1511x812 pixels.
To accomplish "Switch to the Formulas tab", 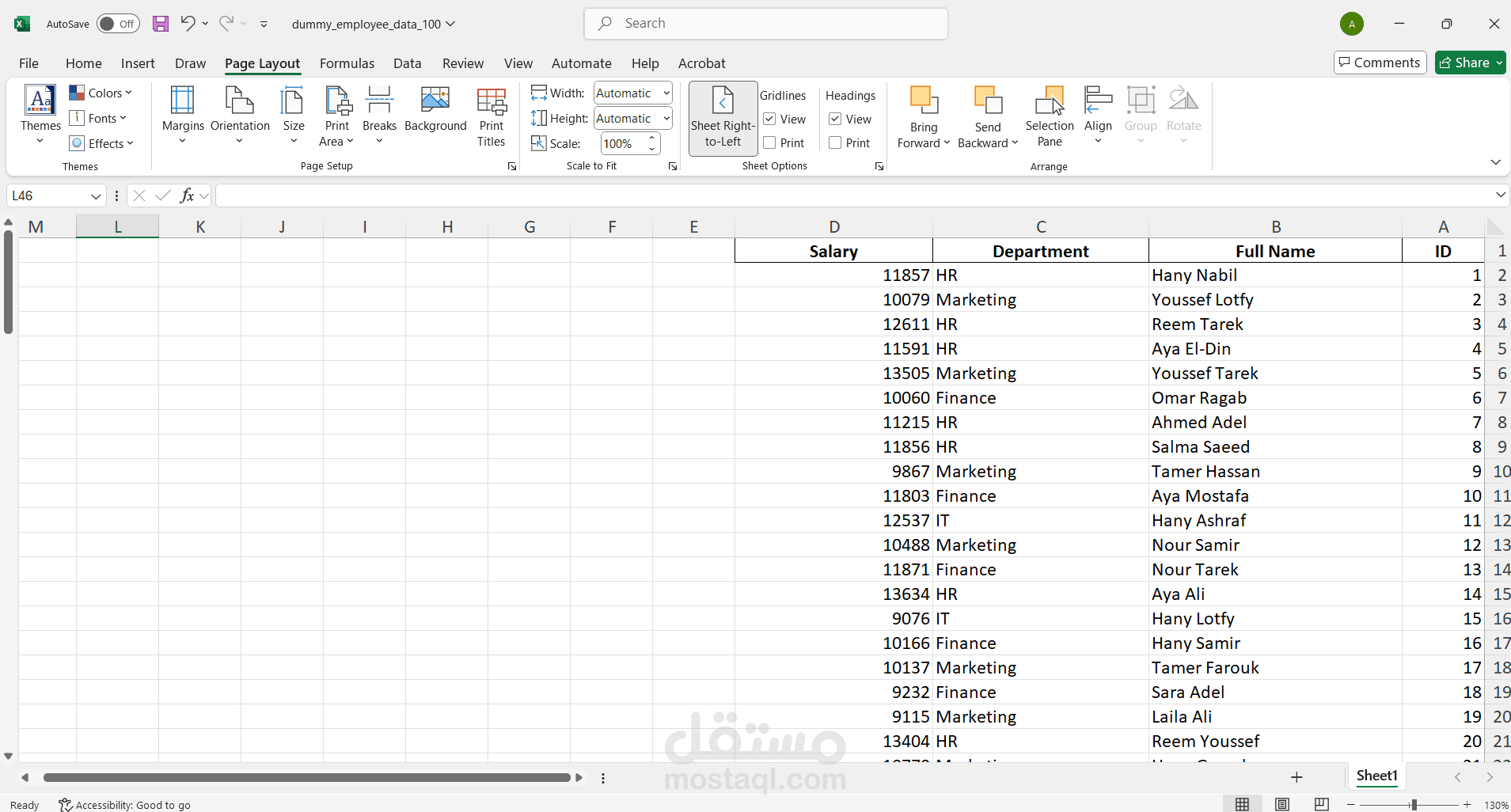I will 347,63.
